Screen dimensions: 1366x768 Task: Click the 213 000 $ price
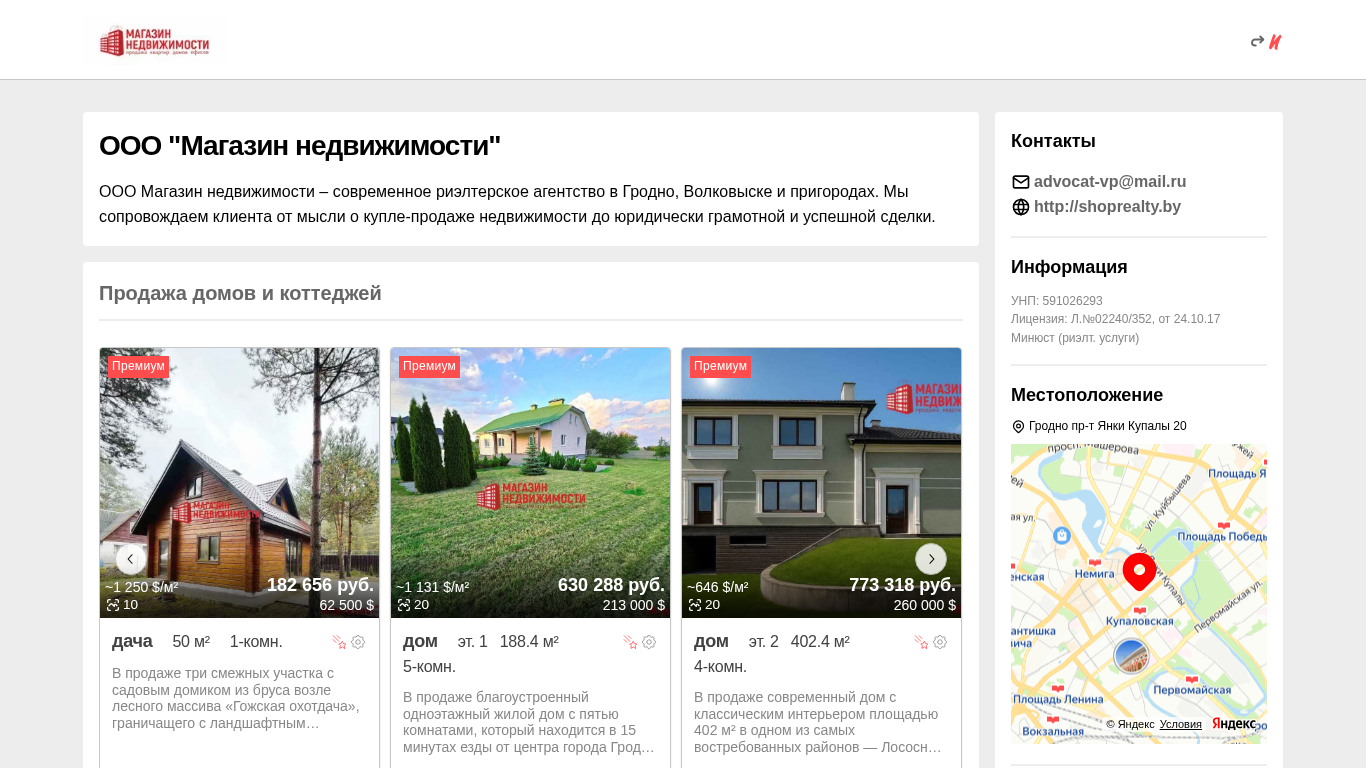pos(633,605)
